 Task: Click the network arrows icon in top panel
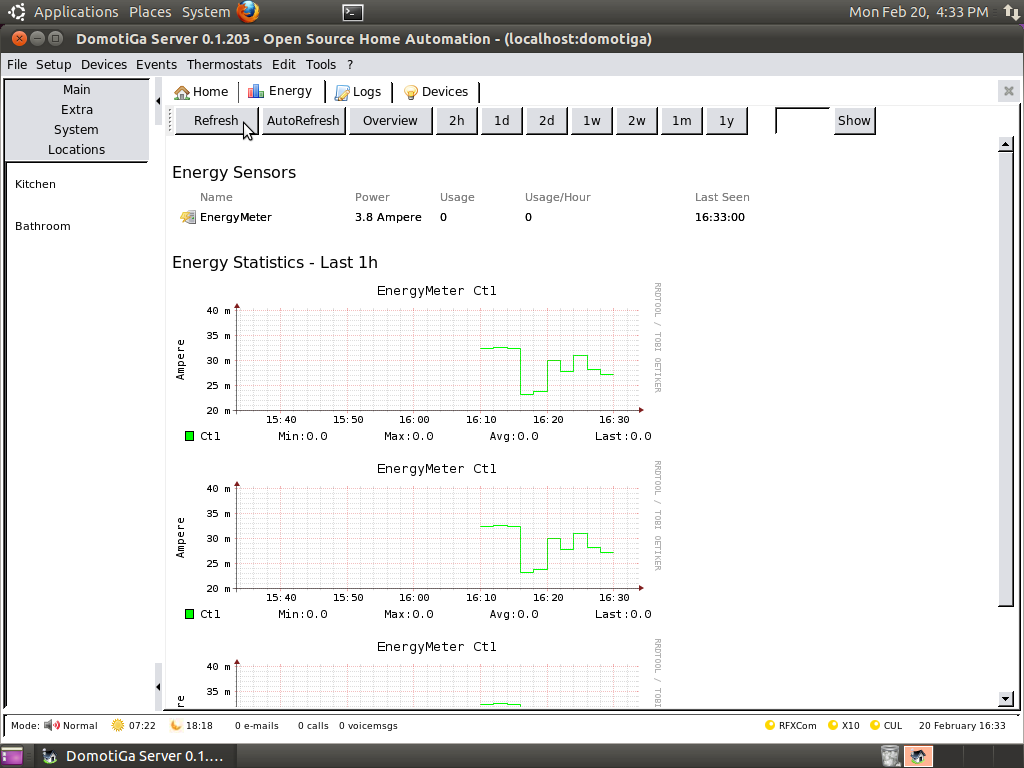(x=1012, y=12)
